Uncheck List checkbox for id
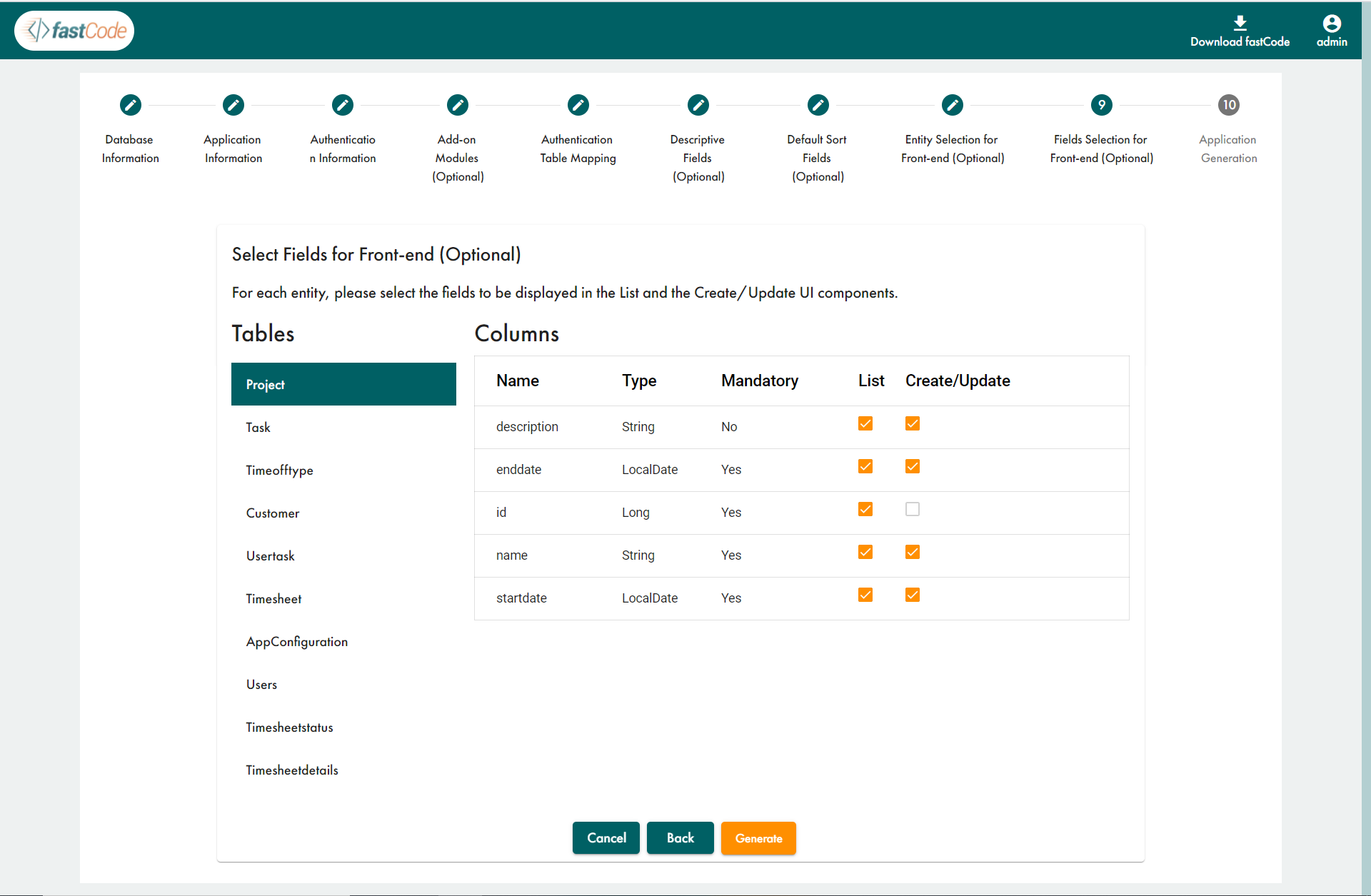Viewport: 1371px width, 896px height. click(865, 509)
